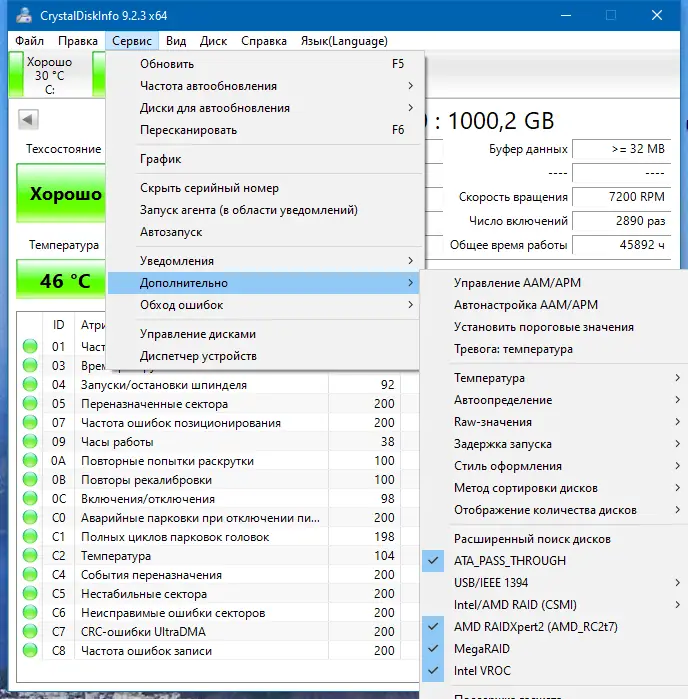Image resolution: width=688 pixels, height=699 pixels.
Task: Toggle Скрыть серийный номер
Action: click(x=263, y=188)
